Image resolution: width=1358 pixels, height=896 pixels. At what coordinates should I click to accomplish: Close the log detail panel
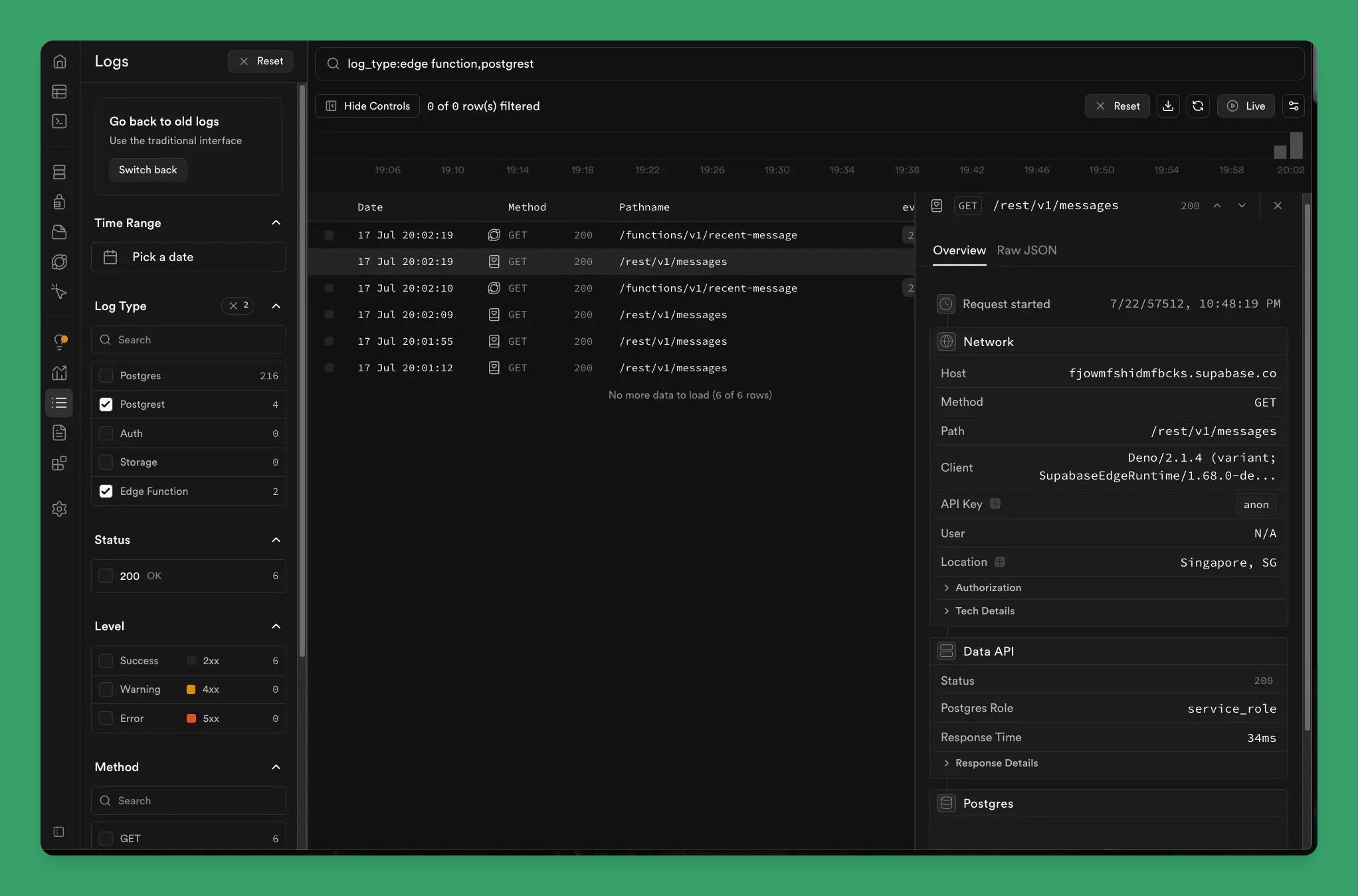pyautogui.click(x=1278, y=205)
